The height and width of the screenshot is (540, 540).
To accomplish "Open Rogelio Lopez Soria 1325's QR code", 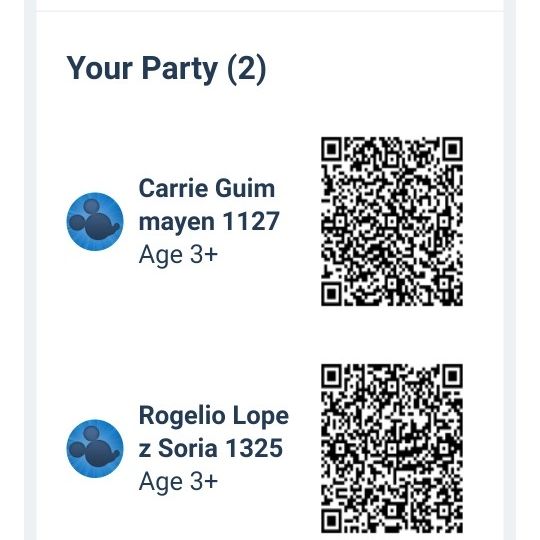I will 392,448.
